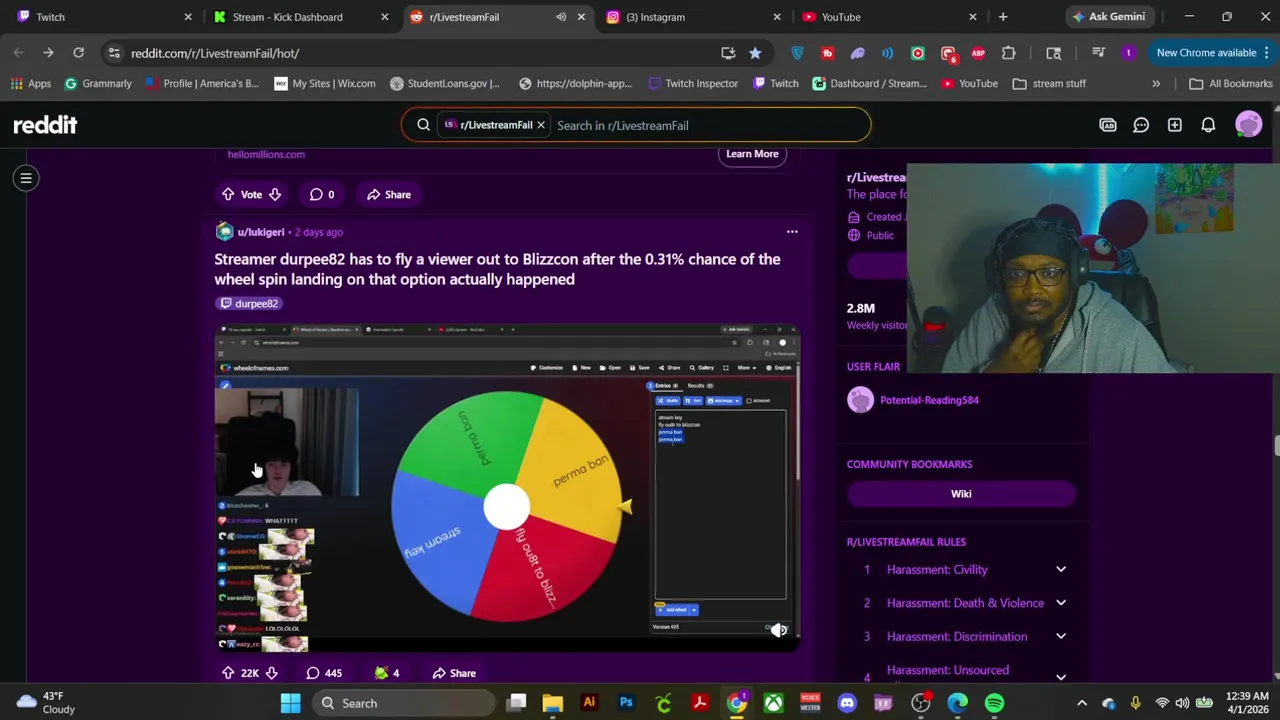Switch to the YouTube tab
The height and width of the screenshot is (720, 1280).
(x=887, y=17)
